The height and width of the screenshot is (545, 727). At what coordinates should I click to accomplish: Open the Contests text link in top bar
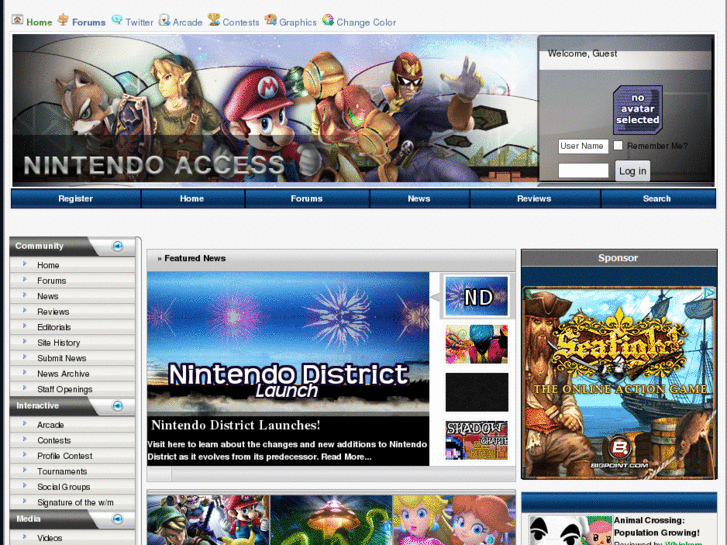pos(241,22)
